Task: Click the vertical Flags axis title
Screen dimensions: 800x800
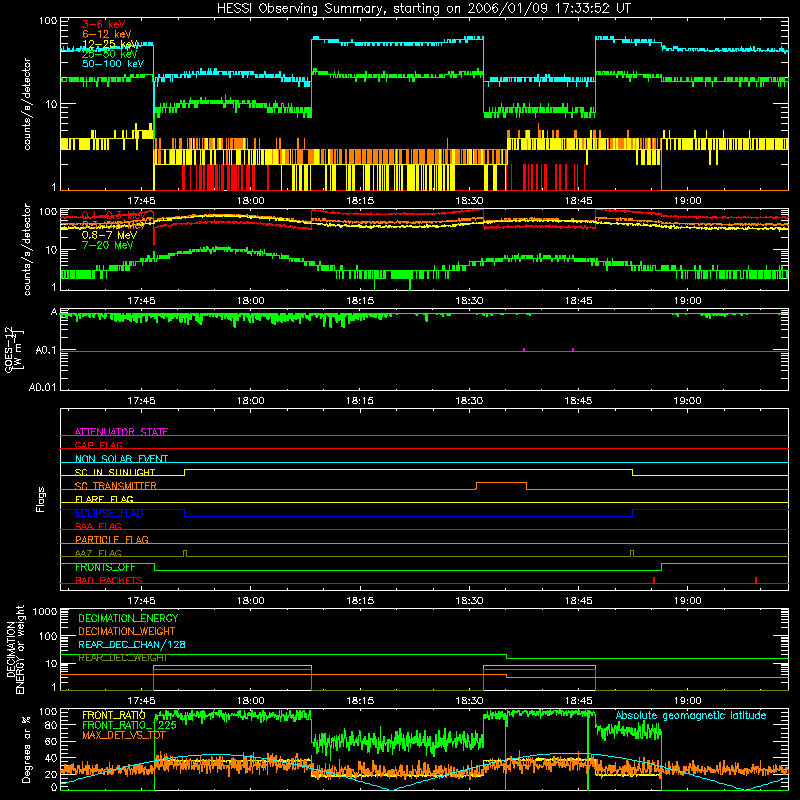Action: point(41,499)
